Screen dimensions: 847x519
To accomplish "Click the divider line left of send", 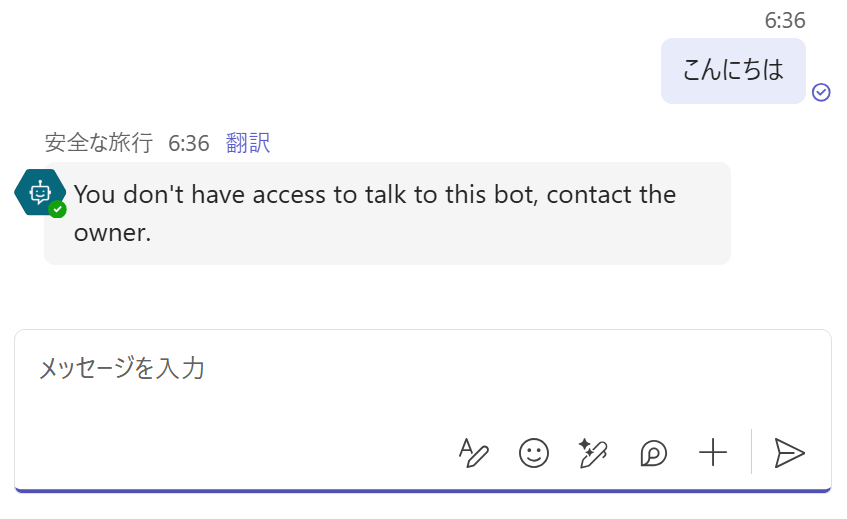I will point(752,452).
